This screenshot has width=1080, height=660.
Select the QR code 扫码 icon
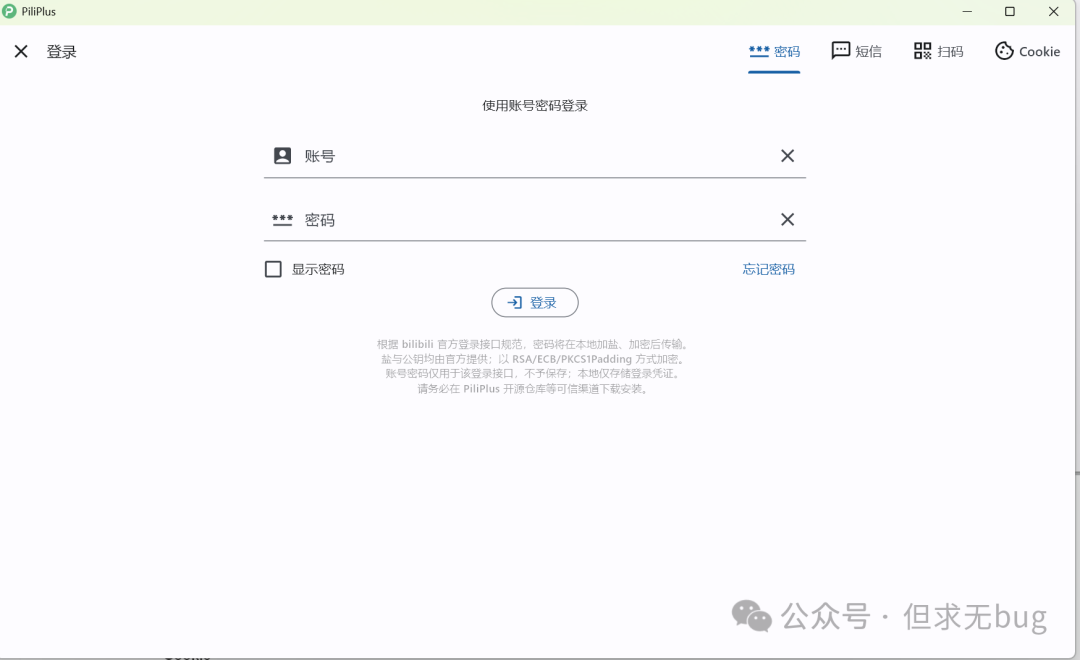click(x=922, y=51)
